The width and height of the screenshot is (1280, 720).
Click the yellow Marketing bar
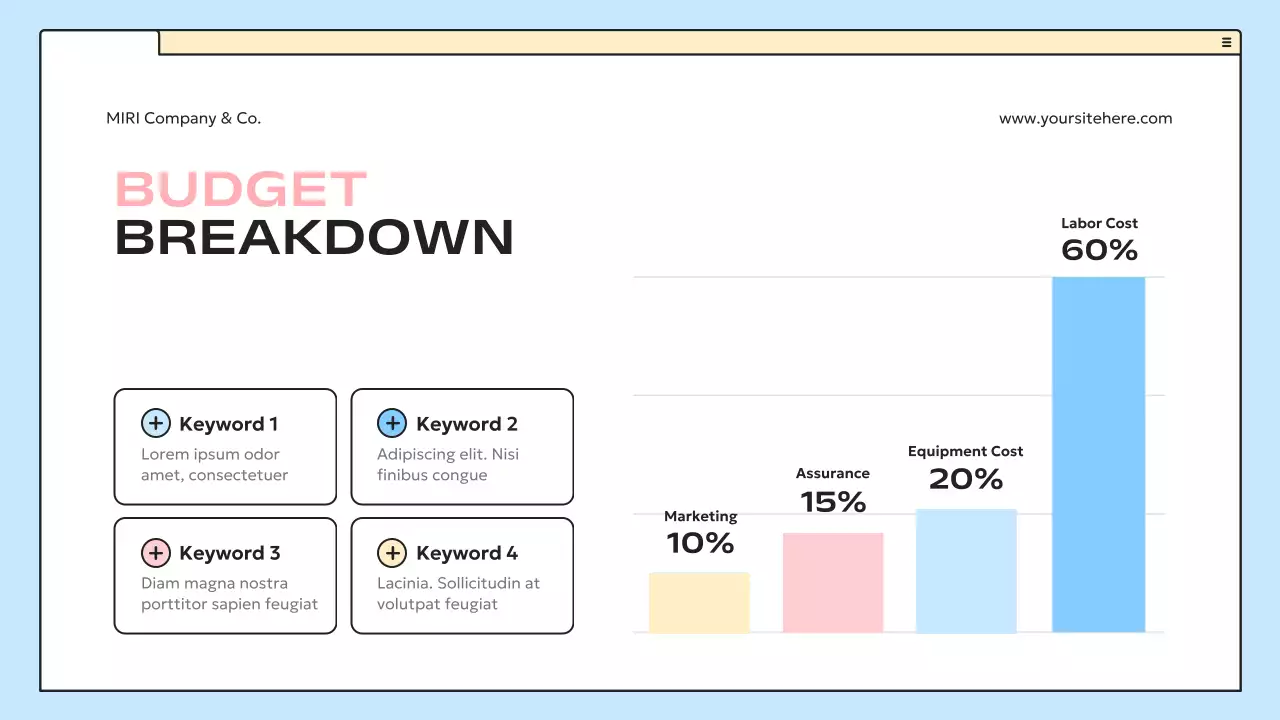[x=699, y=602]
